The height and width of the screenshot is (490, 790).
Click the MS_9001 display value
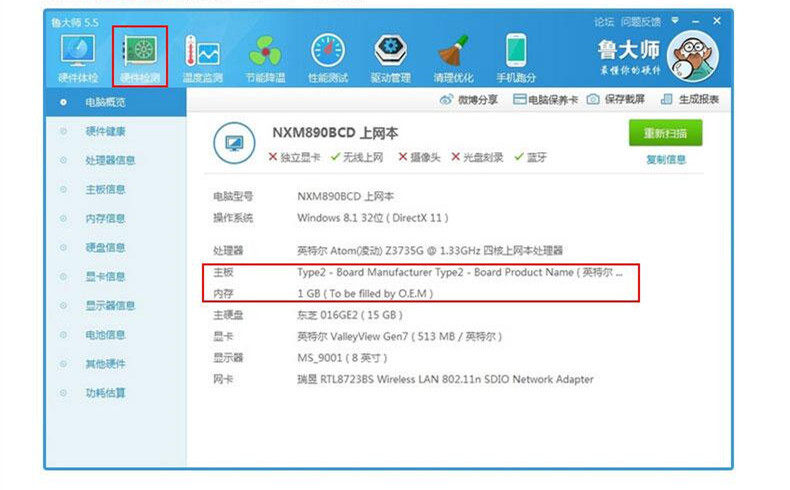tap(342, 358)
